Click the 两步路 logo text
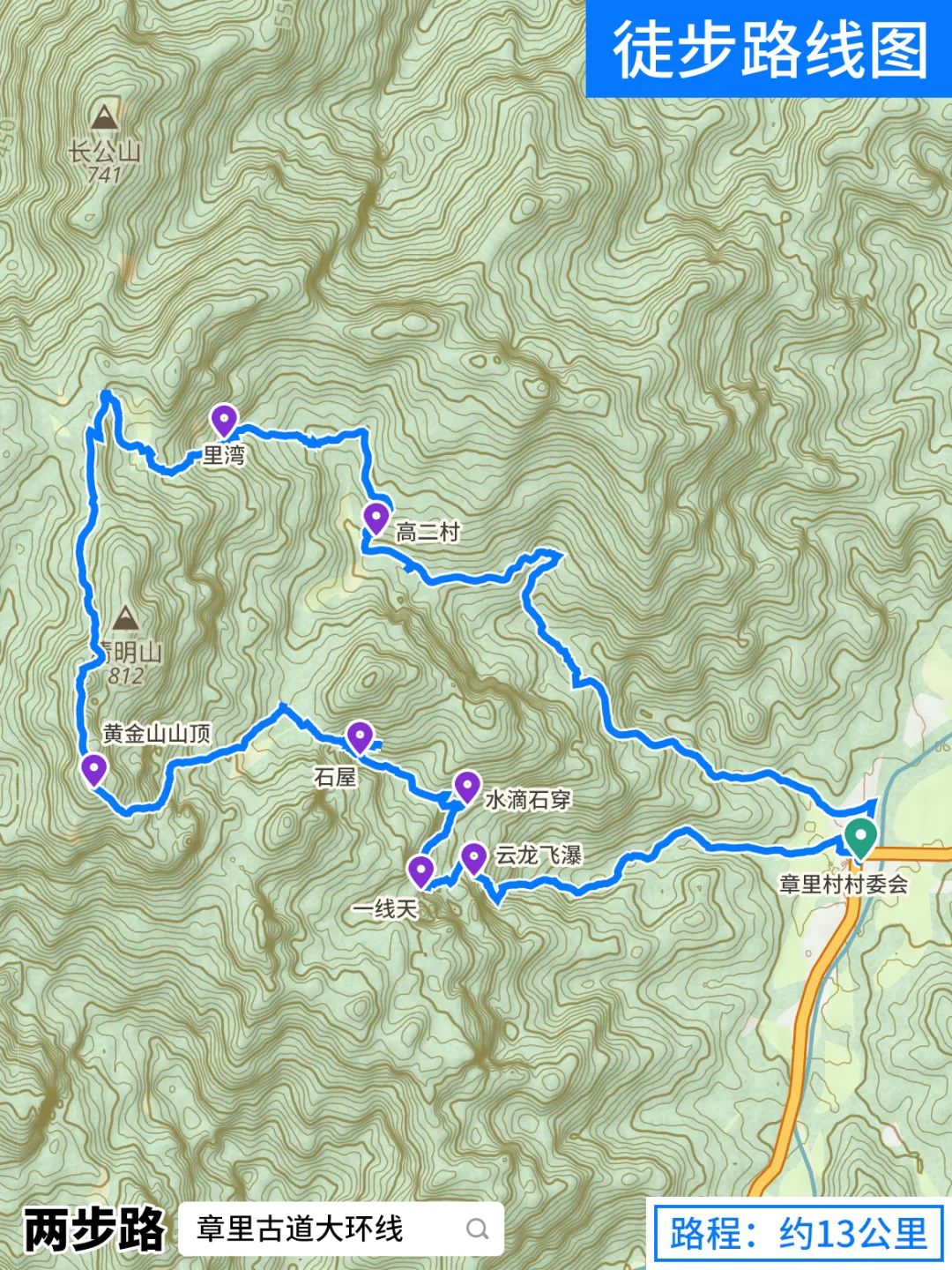This screenshot has height=1270, width=952. pos(94,1229)
